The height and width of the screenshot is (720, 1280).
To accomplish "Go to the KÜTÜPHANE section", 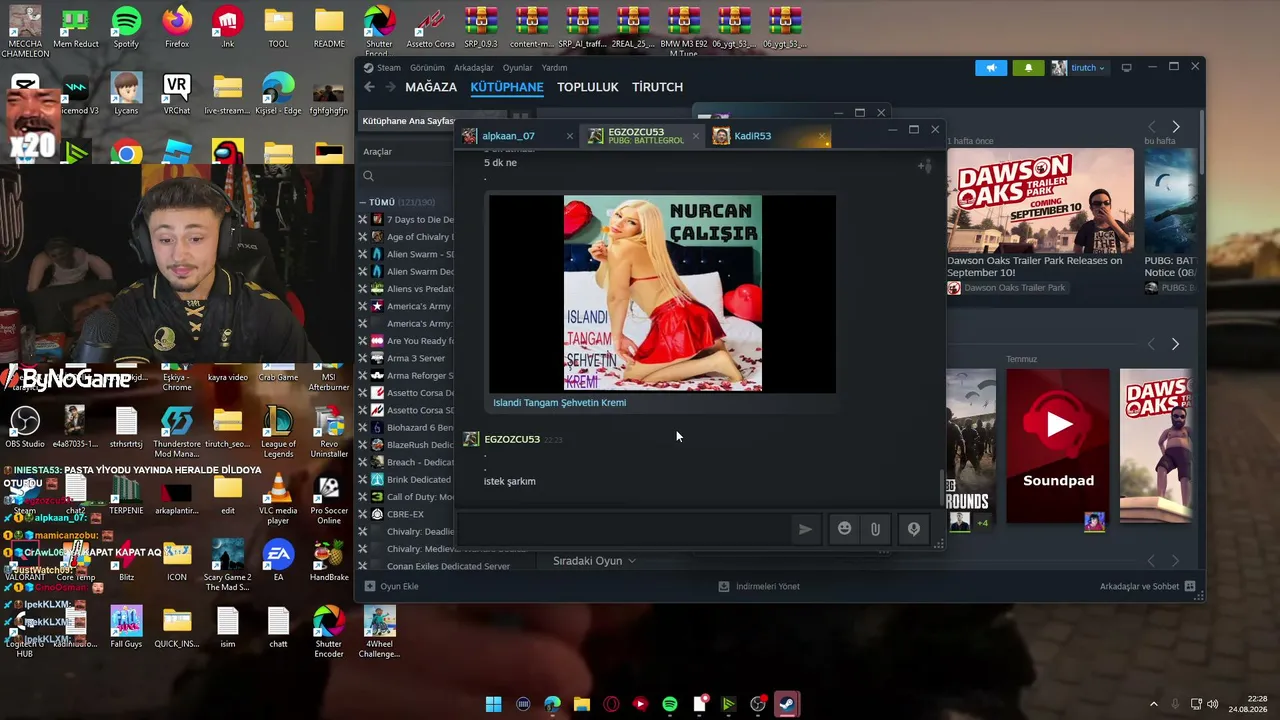I will tap(507, 87).
